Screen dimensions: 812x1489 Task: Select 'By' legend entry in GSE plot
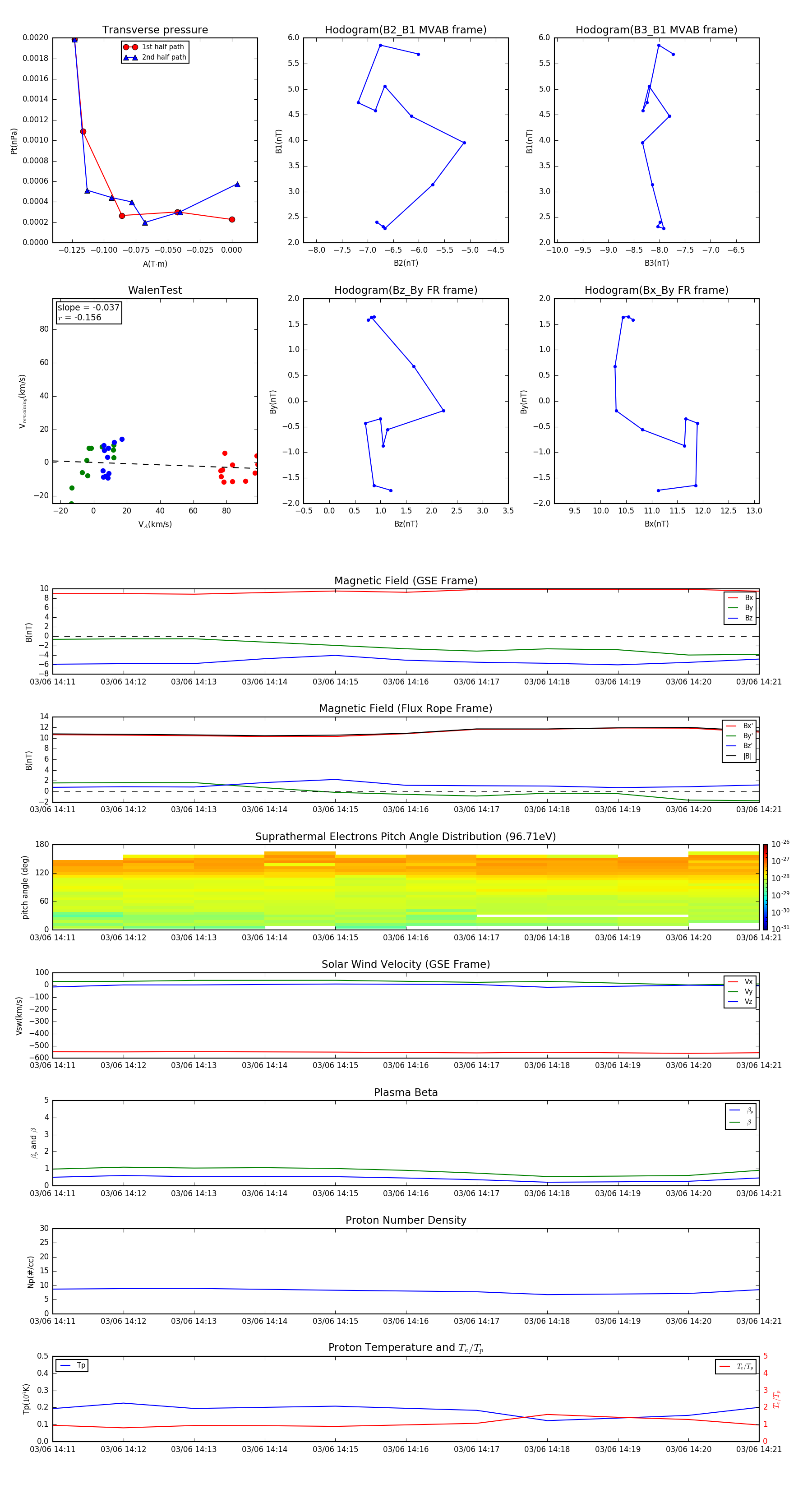tap(741, 608)
